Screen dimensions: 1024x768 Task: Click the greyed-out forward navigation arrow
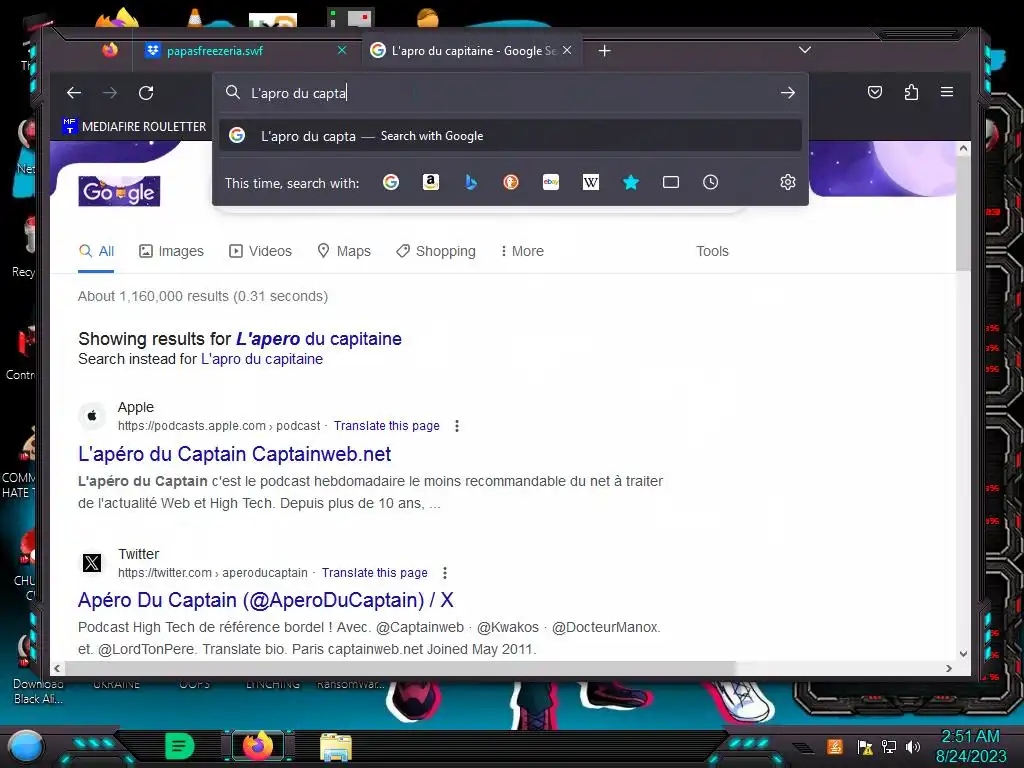coord(110,93)
